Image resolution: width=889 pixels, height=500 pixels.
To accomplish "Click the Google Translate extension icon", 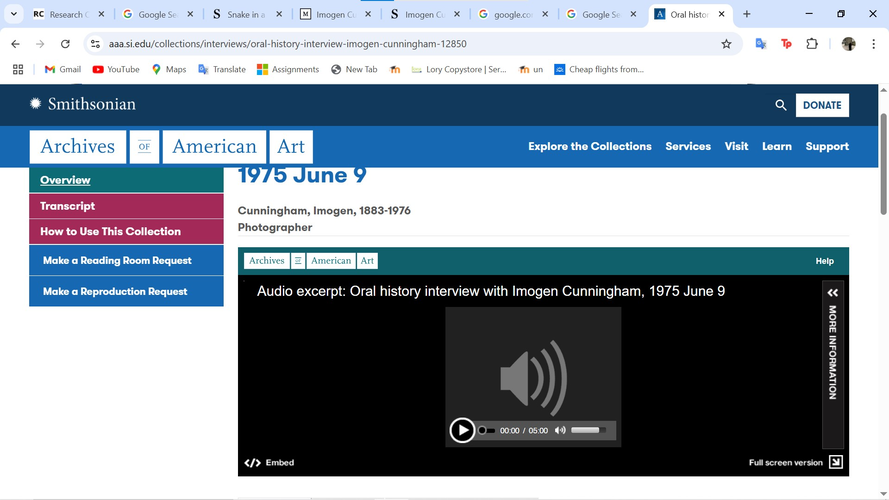I will click(760, 44).
